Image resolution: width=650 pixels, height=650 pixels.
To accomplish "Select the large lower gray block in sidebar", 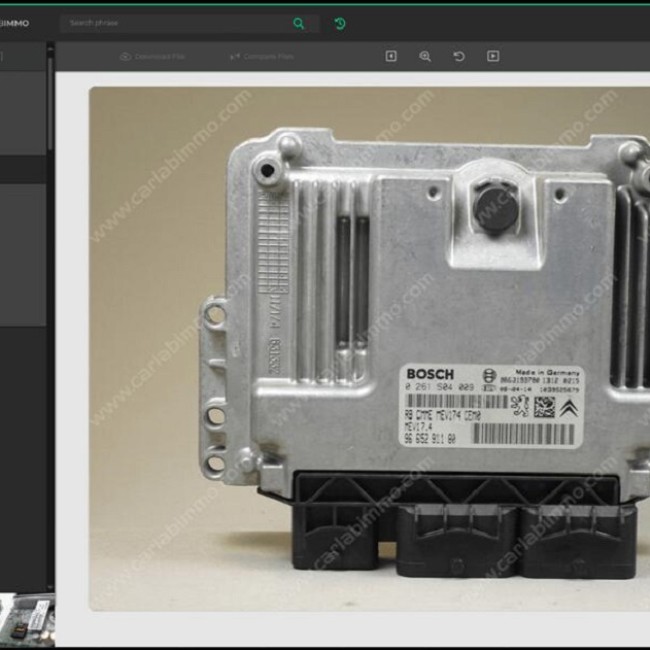I will (23, 255).
